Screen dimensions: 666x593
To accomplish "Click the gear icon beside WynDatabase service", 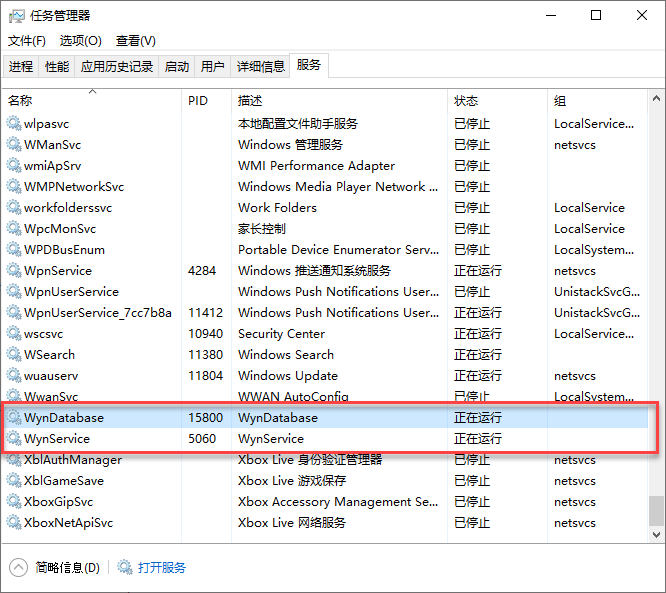I will [x=14, y=418].
